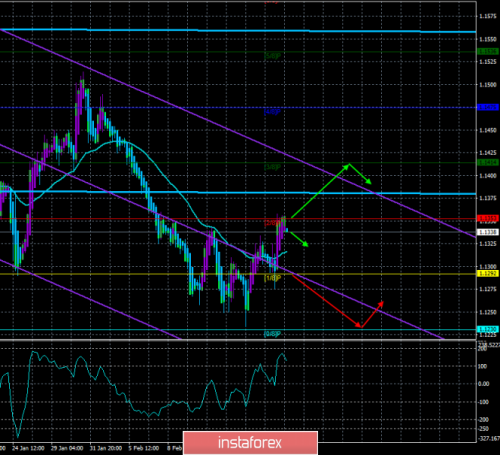Select the 1.1500 price axis label
The height and width of the screenshot is (455, 500).
click(488, 85)
